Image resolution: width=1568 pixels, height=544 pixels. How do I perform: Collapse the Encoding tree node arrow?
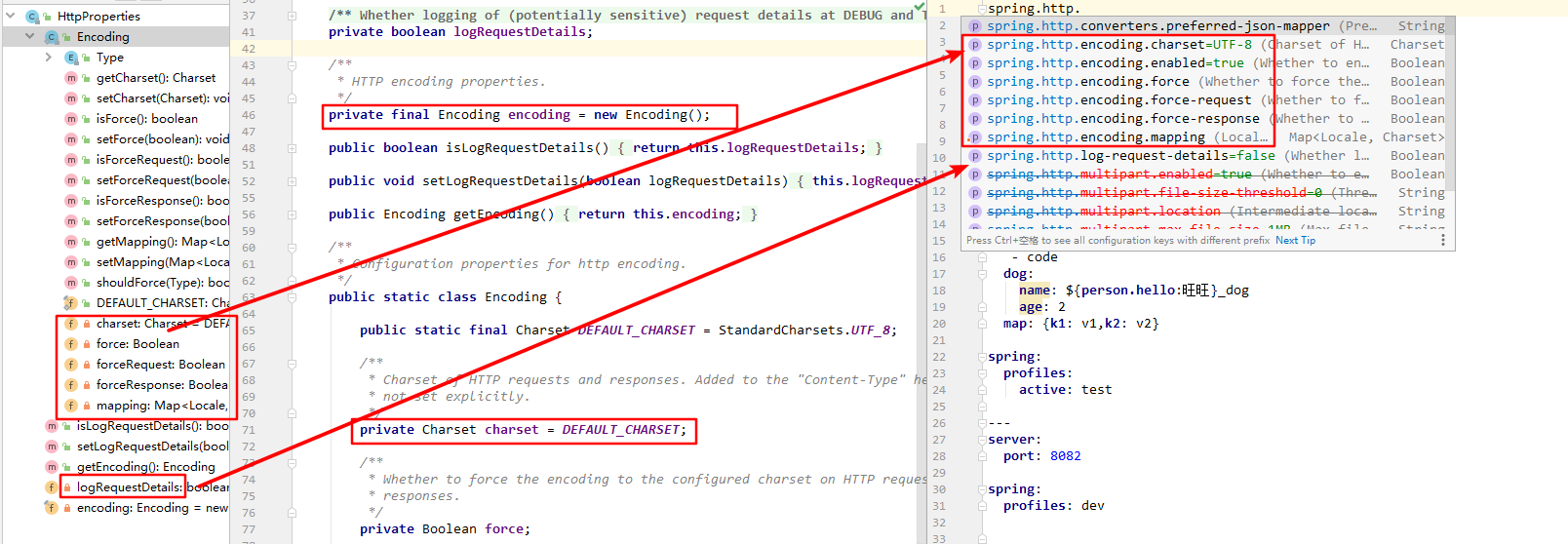(31, 36)
